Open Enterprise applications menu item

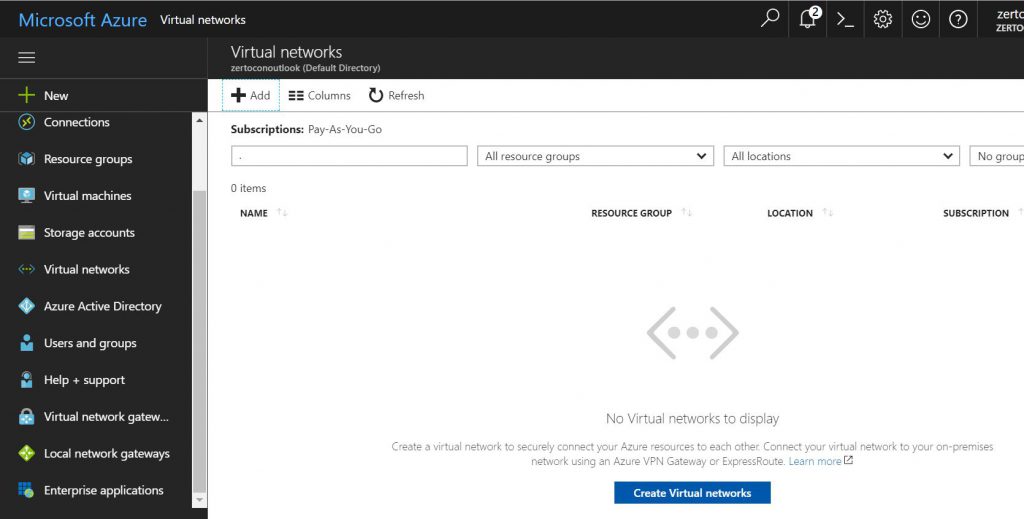coord(103,490)
